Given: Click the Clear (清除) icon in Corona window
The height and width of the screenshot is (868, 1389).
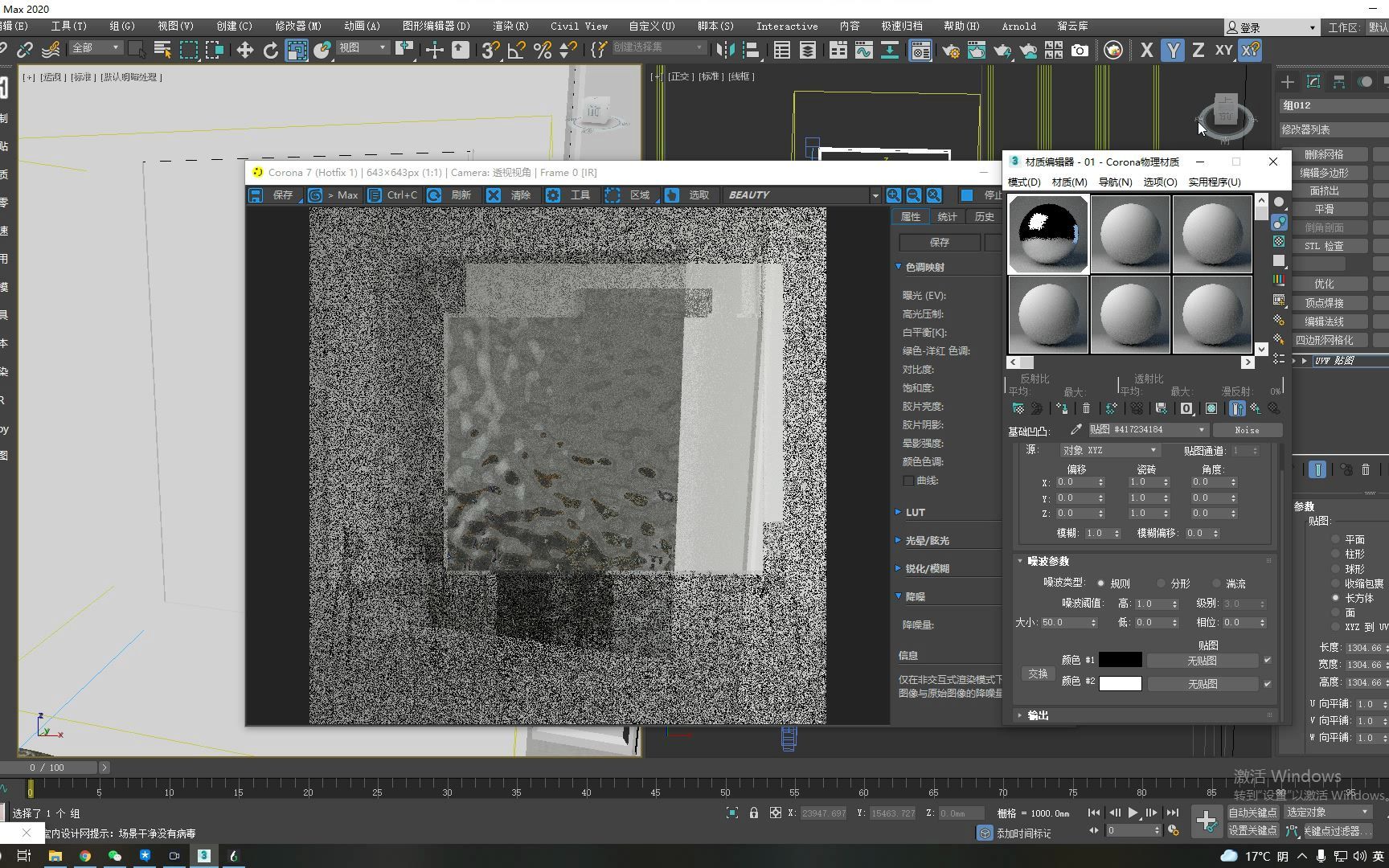Looking at the screenshot, I should 494,195.
